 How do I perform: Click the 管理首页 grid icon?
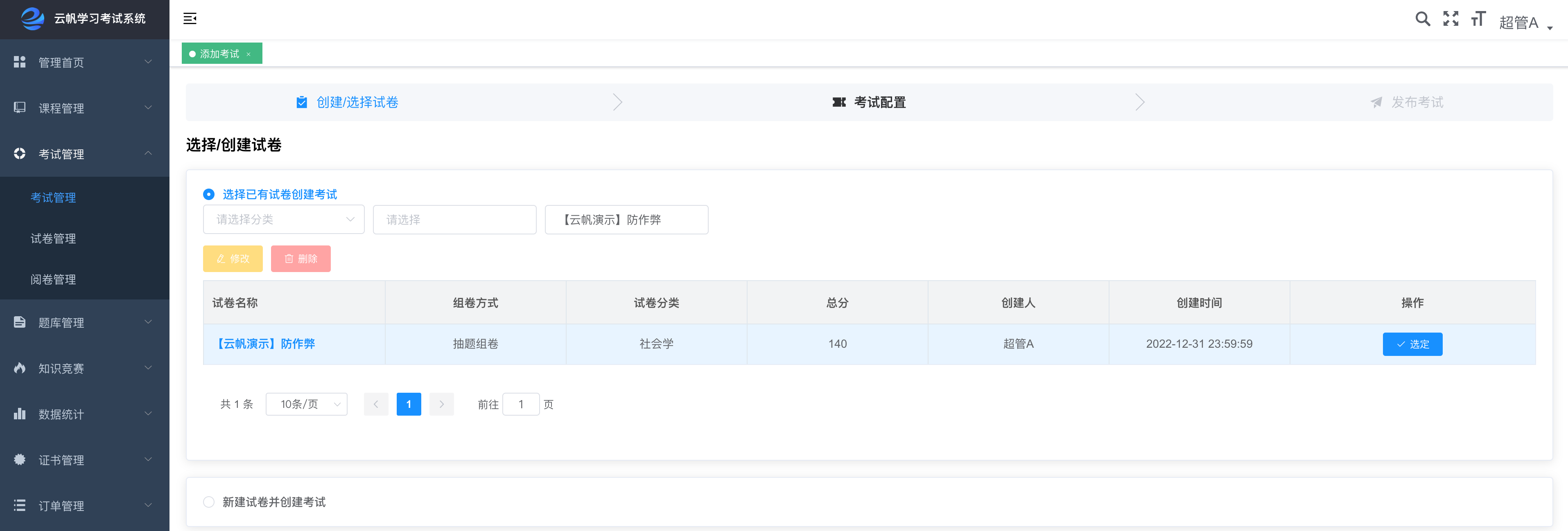click(x=20, y=62)
